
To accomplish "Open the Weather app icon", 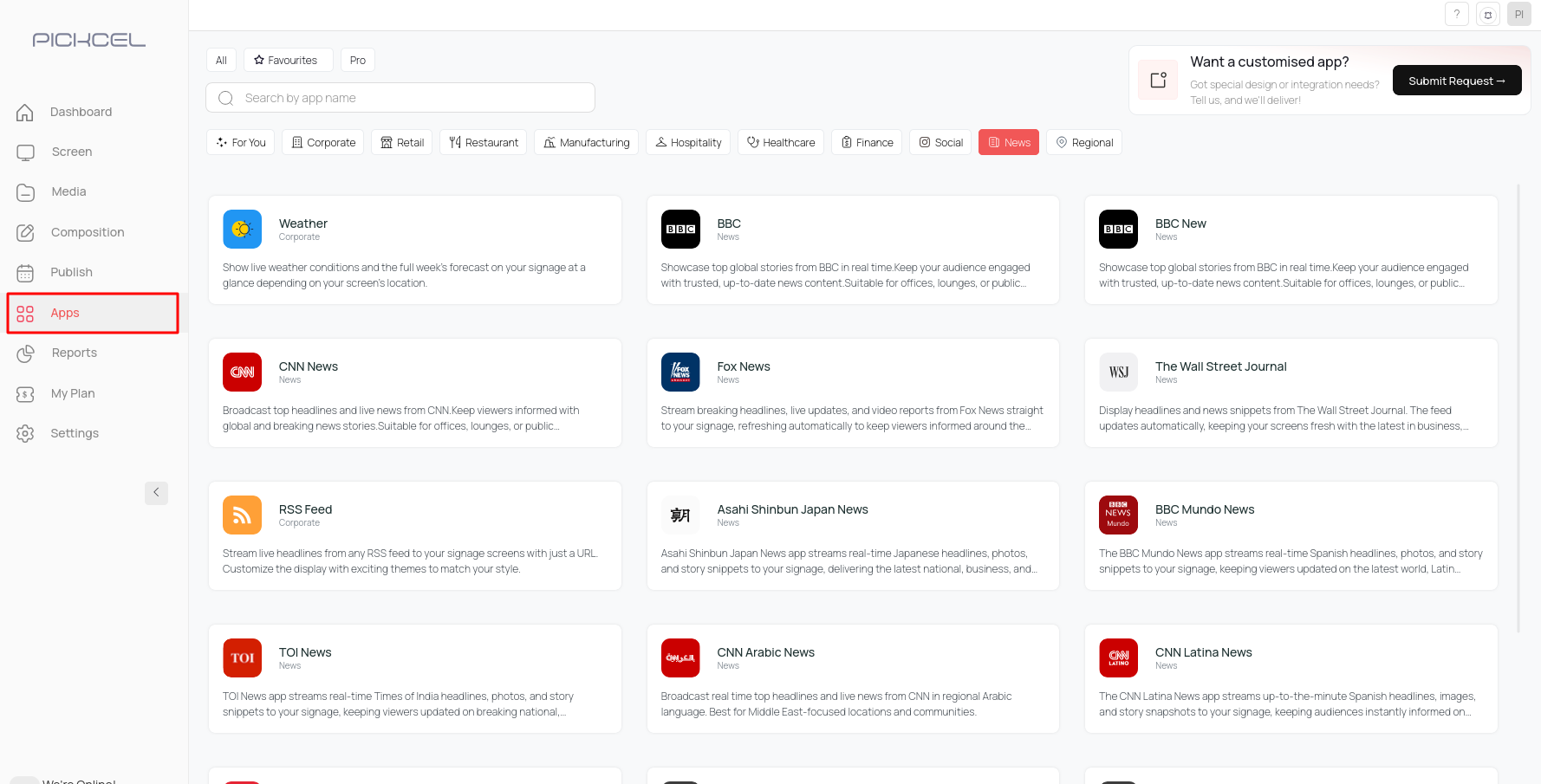I will (242, 229).
